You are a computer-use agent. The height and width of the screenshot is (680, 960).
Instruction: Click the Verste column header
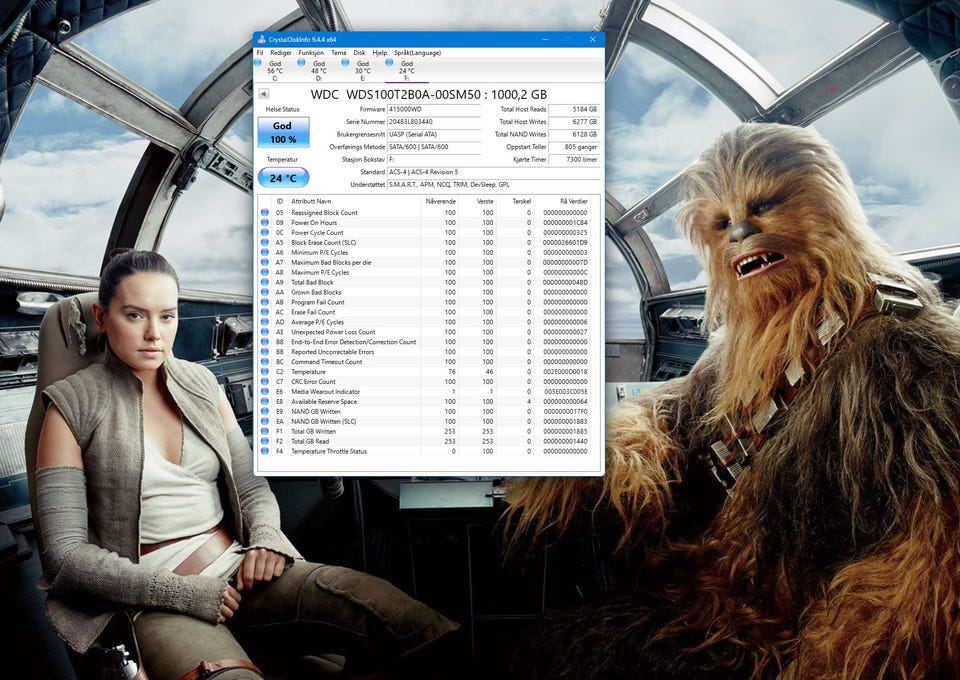click(x=485, y=201)
